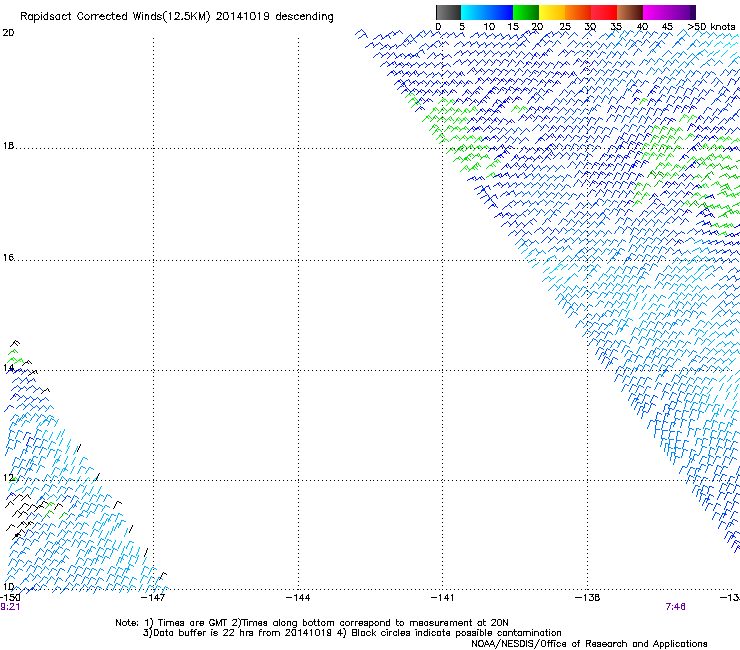The width and height of the screenshot is (740, 650).
Task: Click the dark purple 45-50 knots color swatch
Action: click(x=682, y=12)
